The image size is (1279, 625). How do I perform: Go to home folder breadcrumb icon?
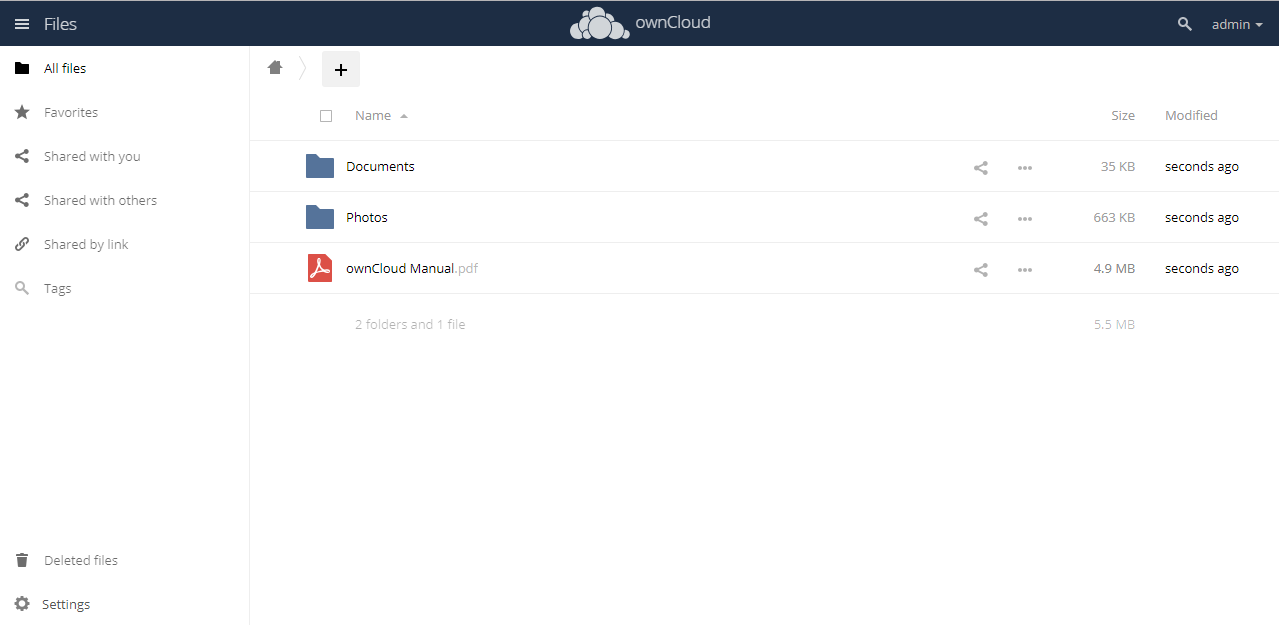275,68
